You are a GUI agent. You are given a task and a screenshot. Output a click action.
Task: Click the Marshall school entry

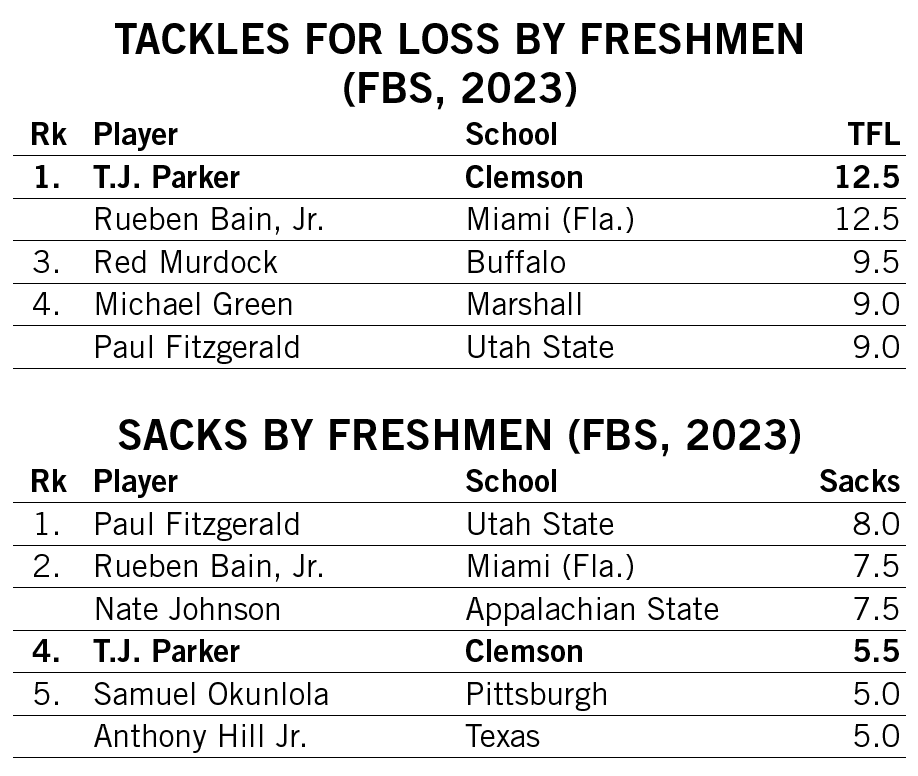(x=524, y=305)
